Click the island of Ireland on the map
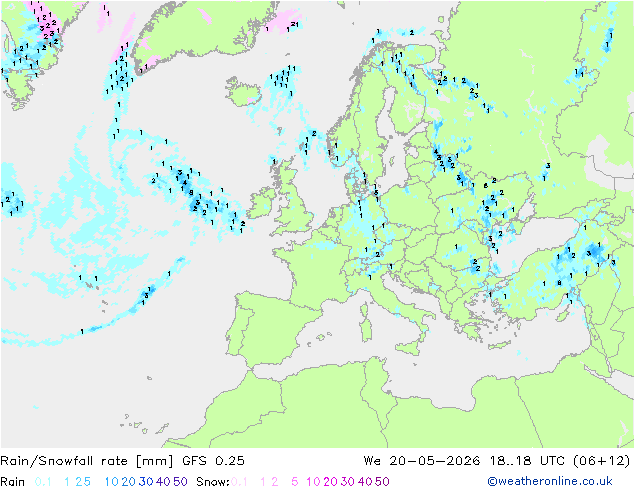Image resolution: width=634 pixels, height=490 pixels. click(261, 204)
